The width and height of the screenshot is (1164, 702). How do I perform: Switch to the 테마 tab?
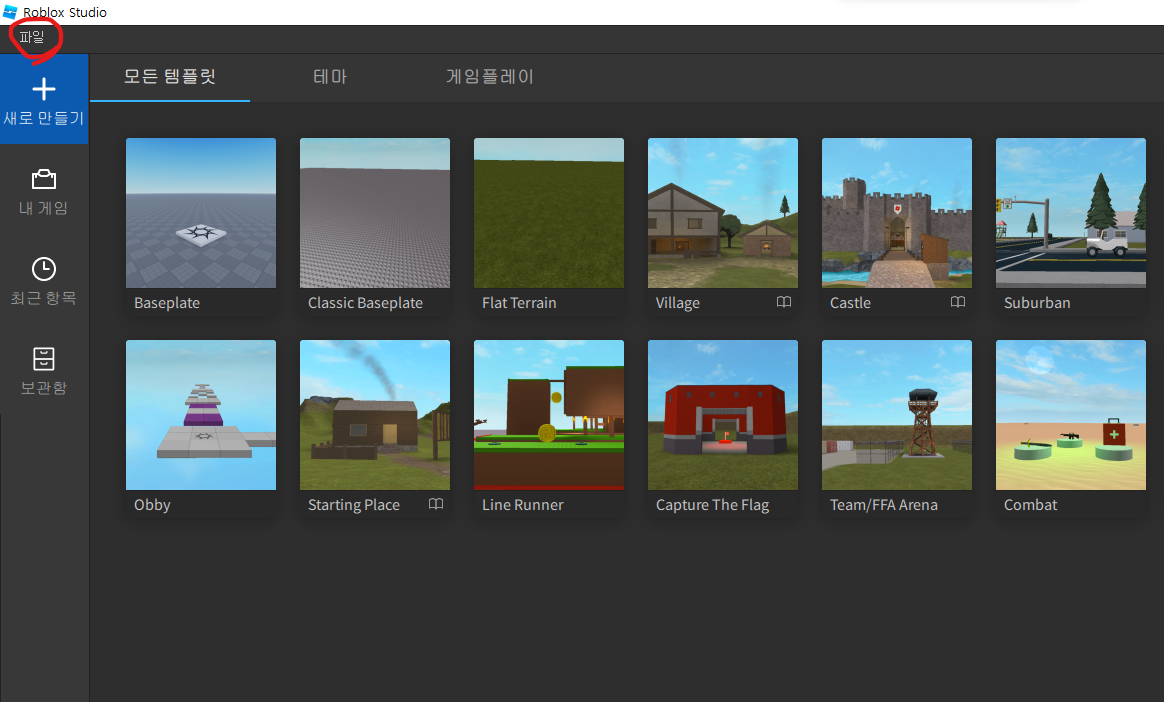[330, 76]
